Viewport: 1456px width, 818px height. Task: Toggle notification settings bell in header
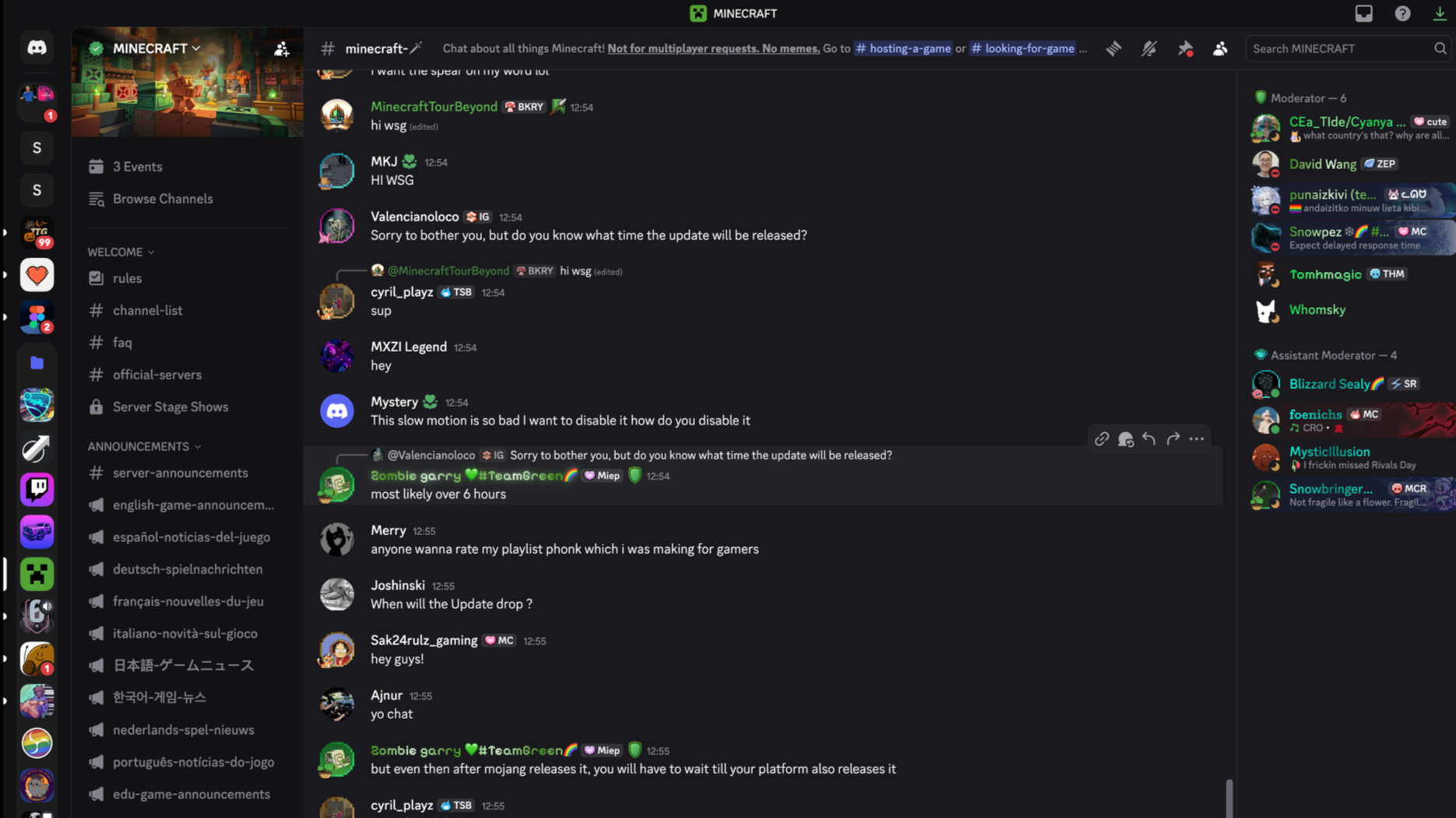(1149, 48)
